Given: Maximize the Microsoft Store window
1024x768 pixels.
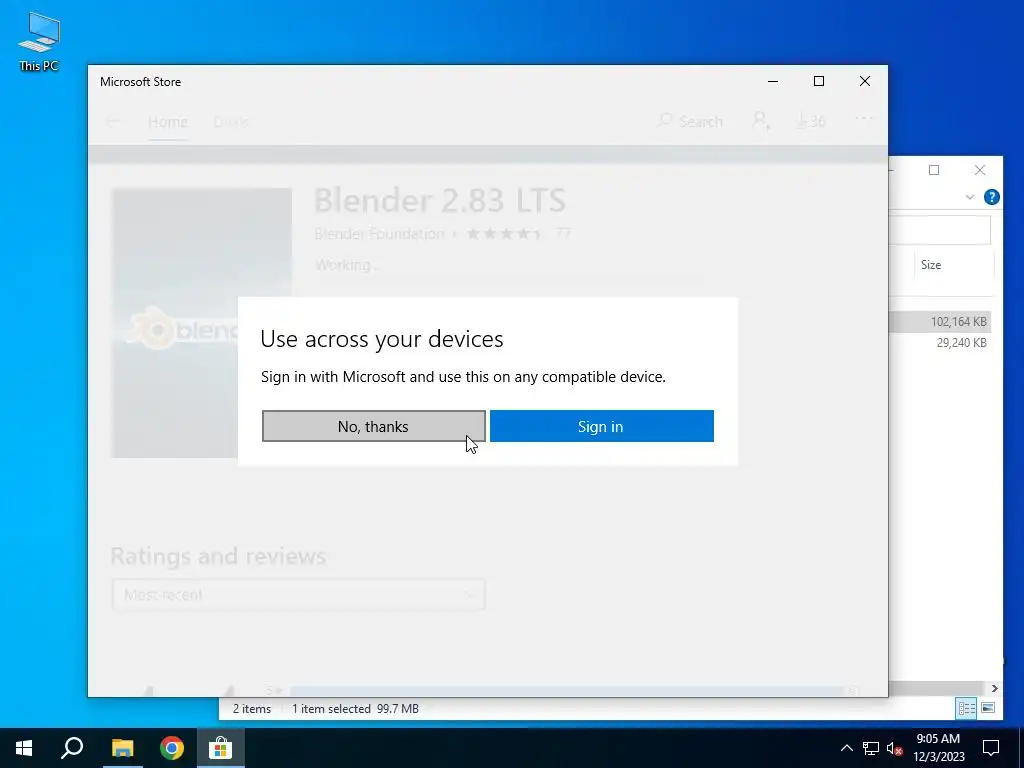Looking at the screenshot, I should tap(819, 81).
